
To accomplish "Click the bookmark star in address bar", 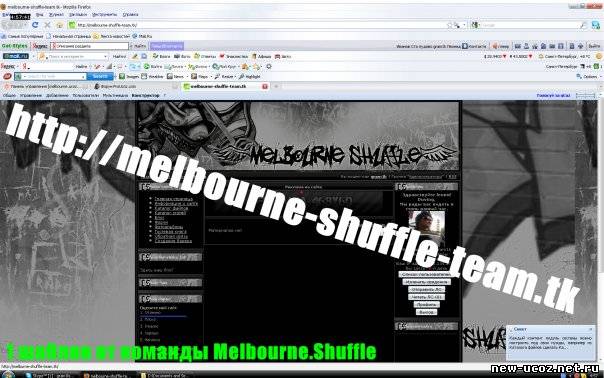I will (449, 25).
